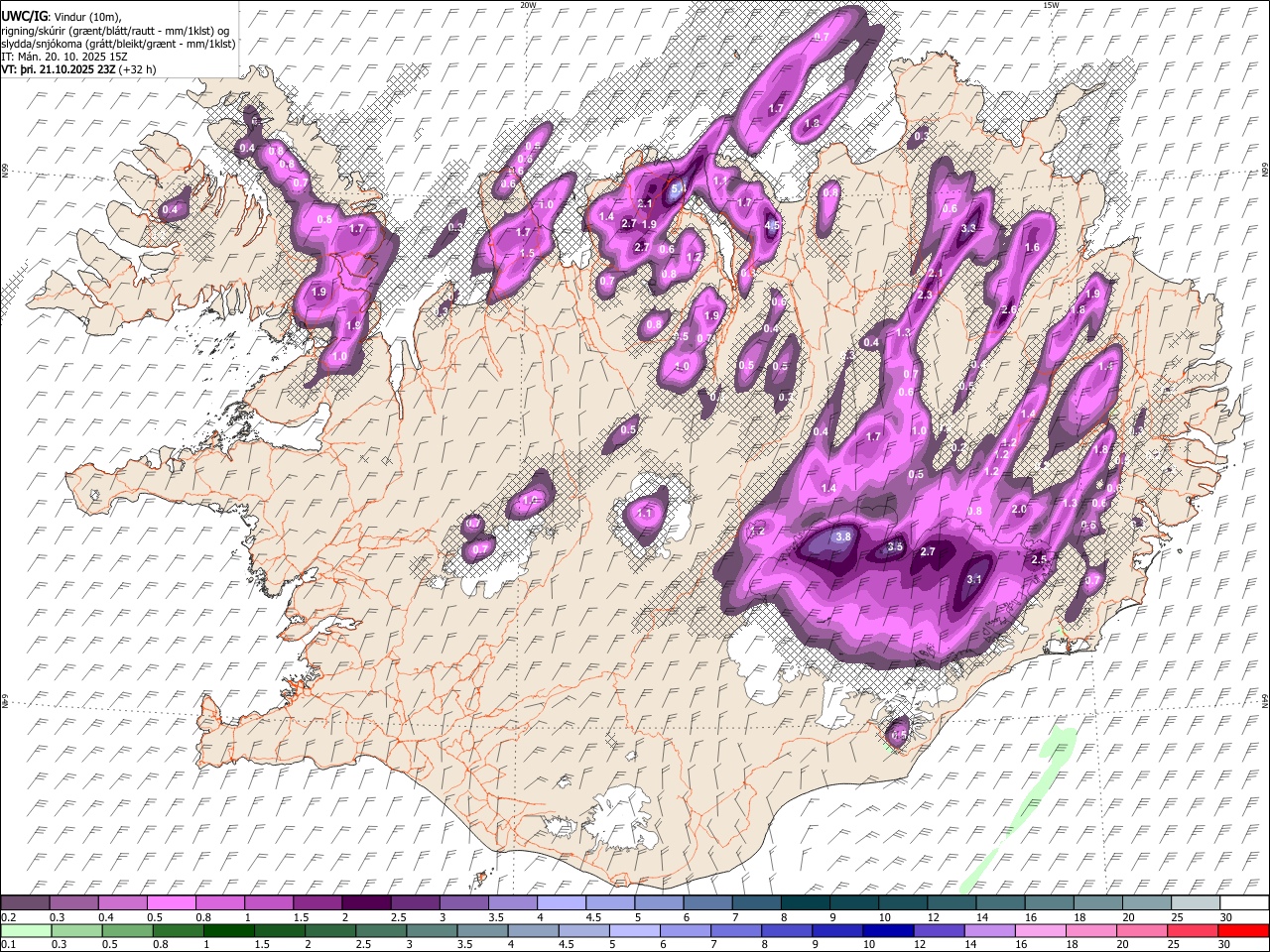1270x952 pixels.
Task: Click the 2.6 snowfall value on the map
Action: tap(1009, 310)
